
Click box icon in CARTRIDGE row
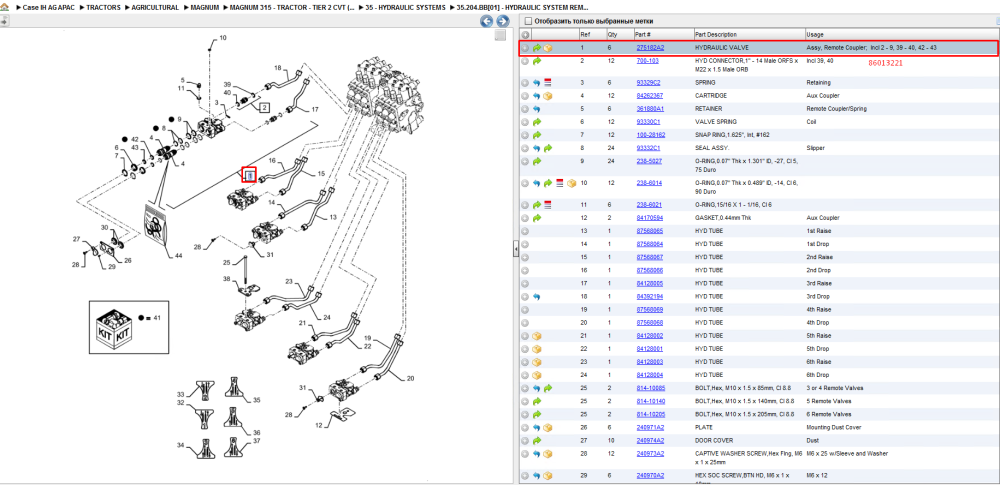pyautogui.click(x=548, y=96)
